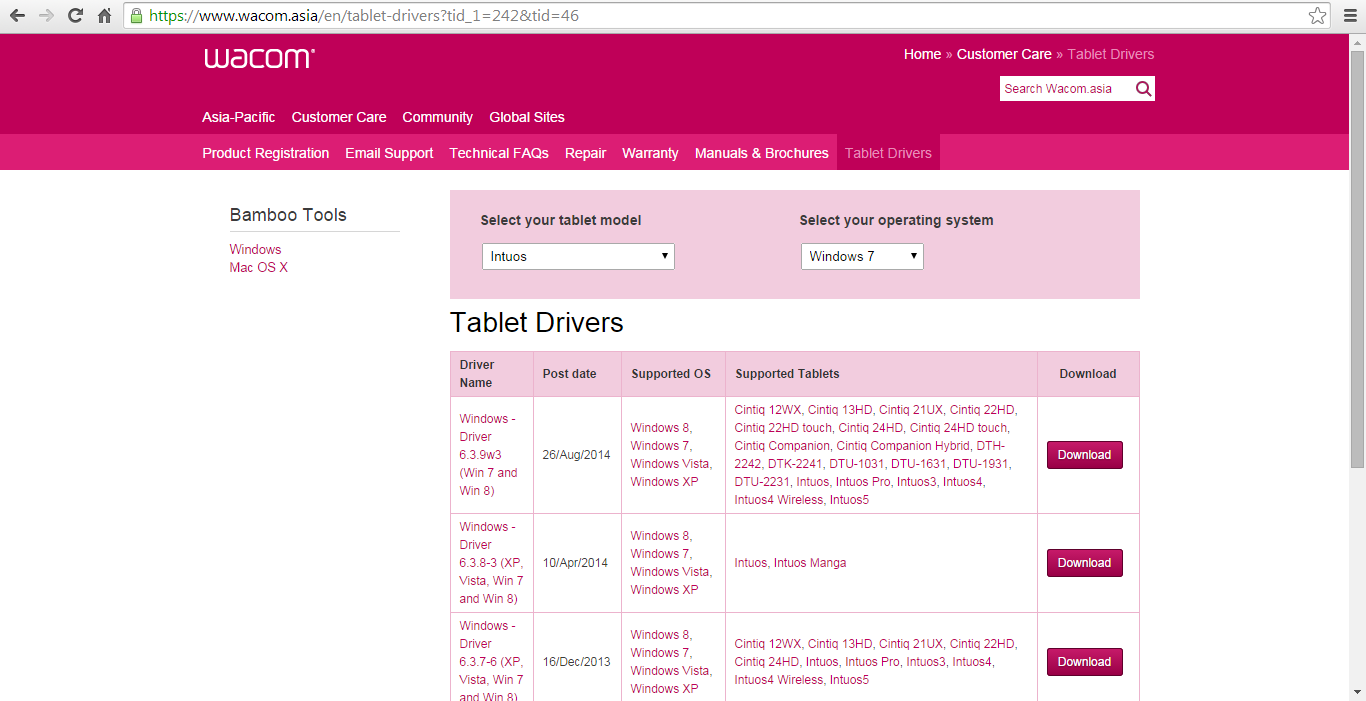Click the Customer Care breadcrumb link

pos(1004,55)
